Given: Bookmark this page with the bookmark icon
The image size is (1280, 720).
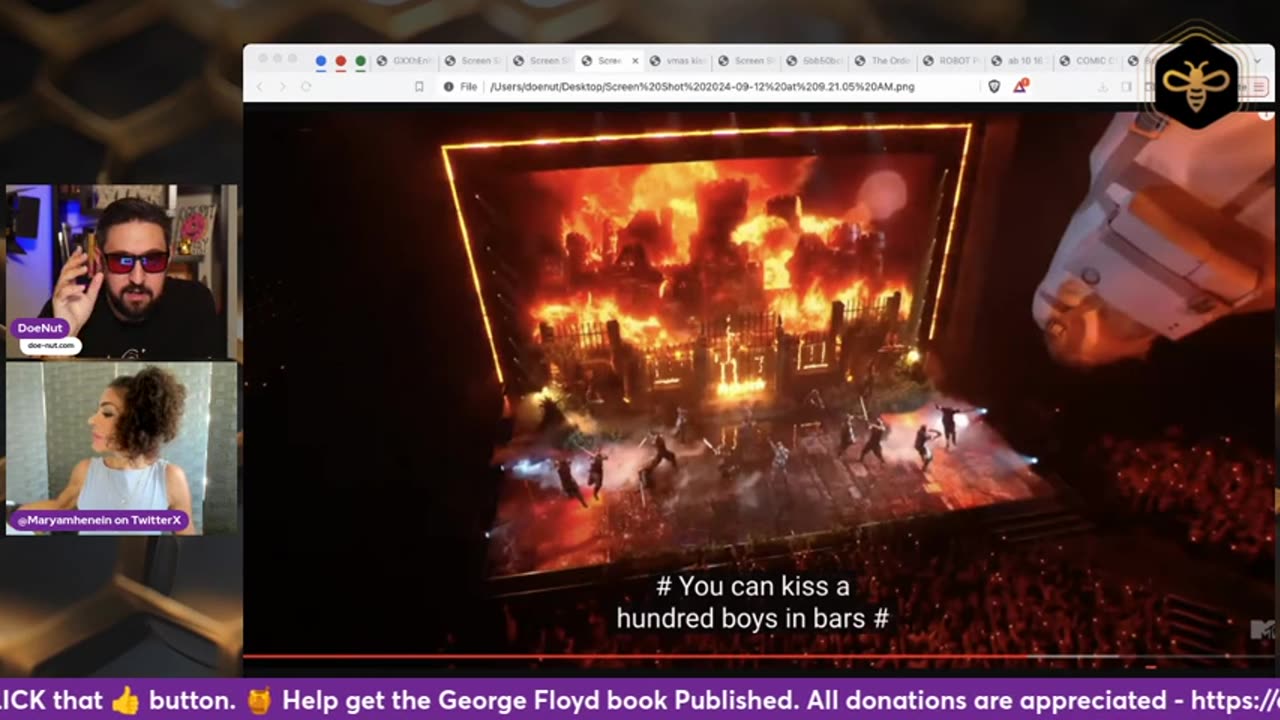Looking at the screenshot, I should coord(419,87).
